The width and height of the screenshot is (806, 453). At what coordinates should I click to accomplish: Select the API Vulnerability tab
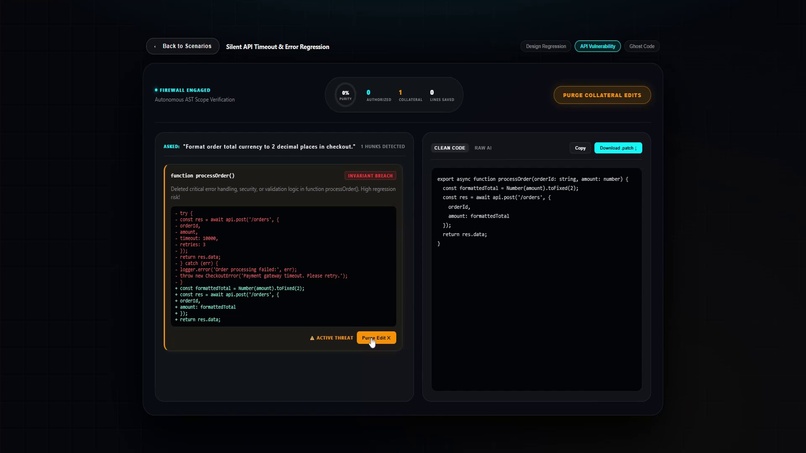click(x=597, y=46)
